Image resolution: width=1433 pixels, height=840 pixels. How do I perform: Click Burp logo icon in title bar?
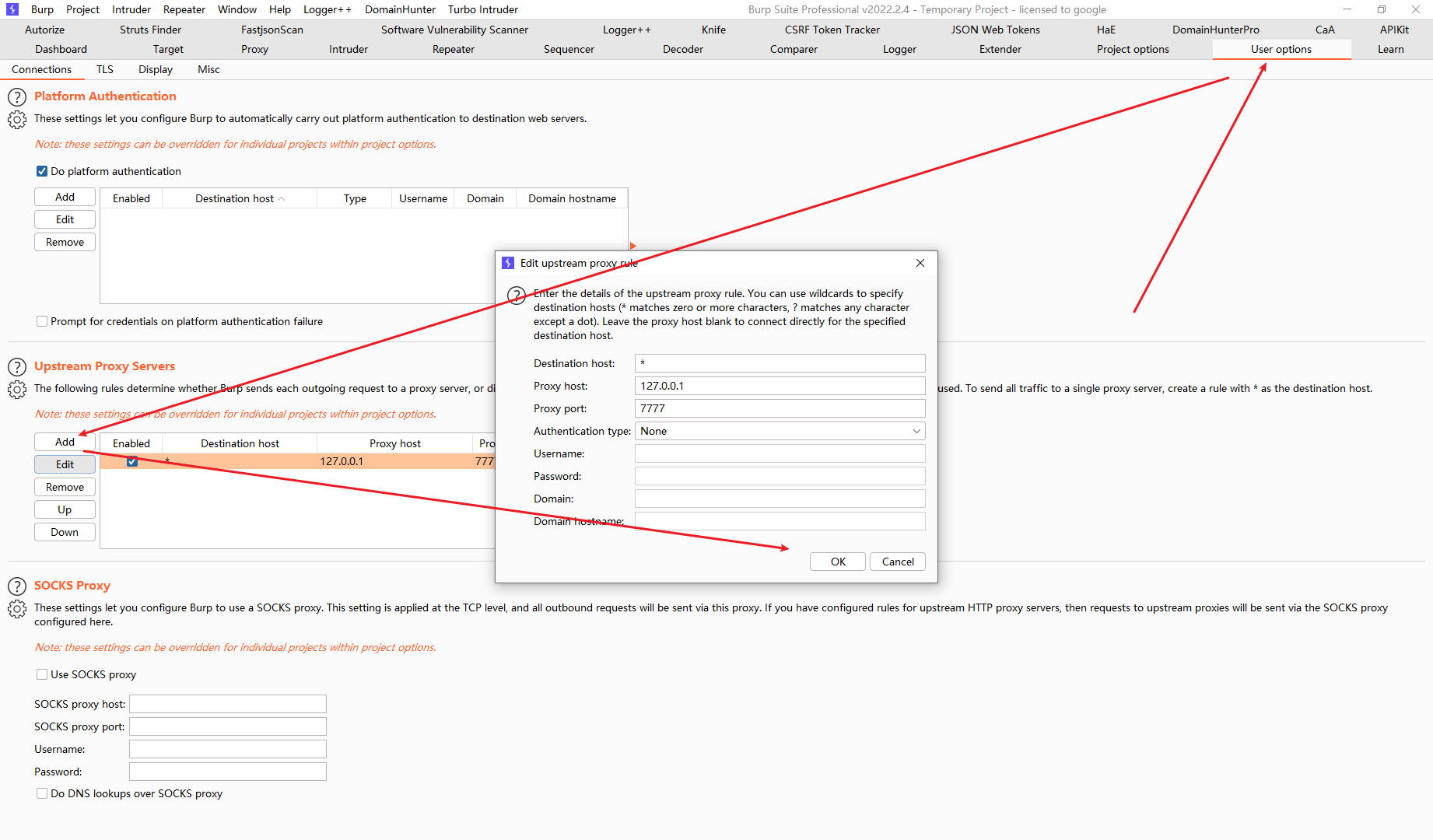(12, 9)
